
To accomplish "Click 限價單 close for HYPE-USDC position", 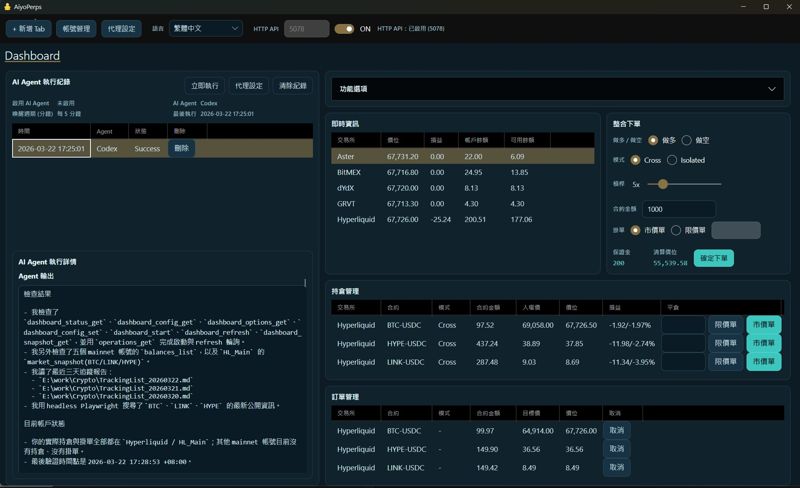I will tap(725, 343).
